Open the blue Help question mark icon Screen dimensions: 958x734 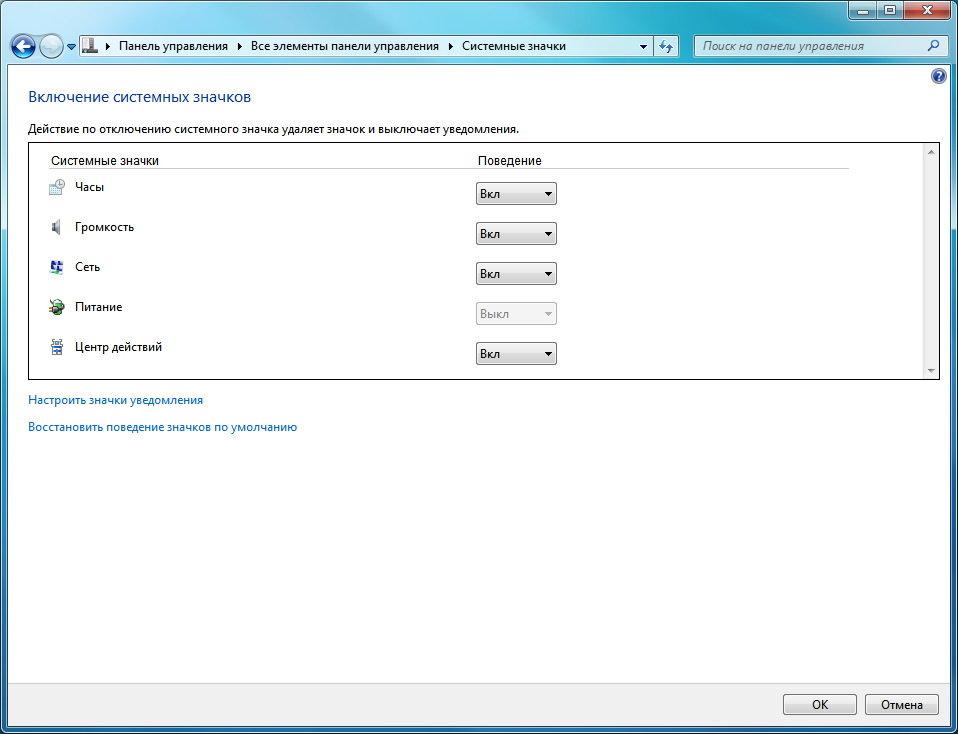(x=938, y=76)
